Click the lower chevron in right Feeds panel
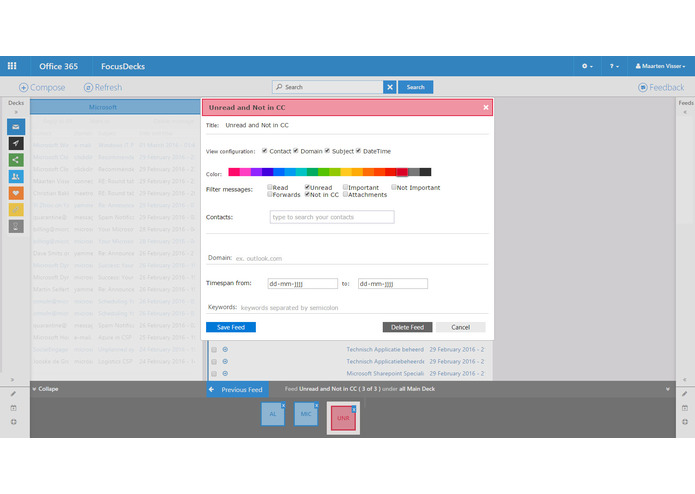This screenshot has width=695, height=494. point(685,380)
